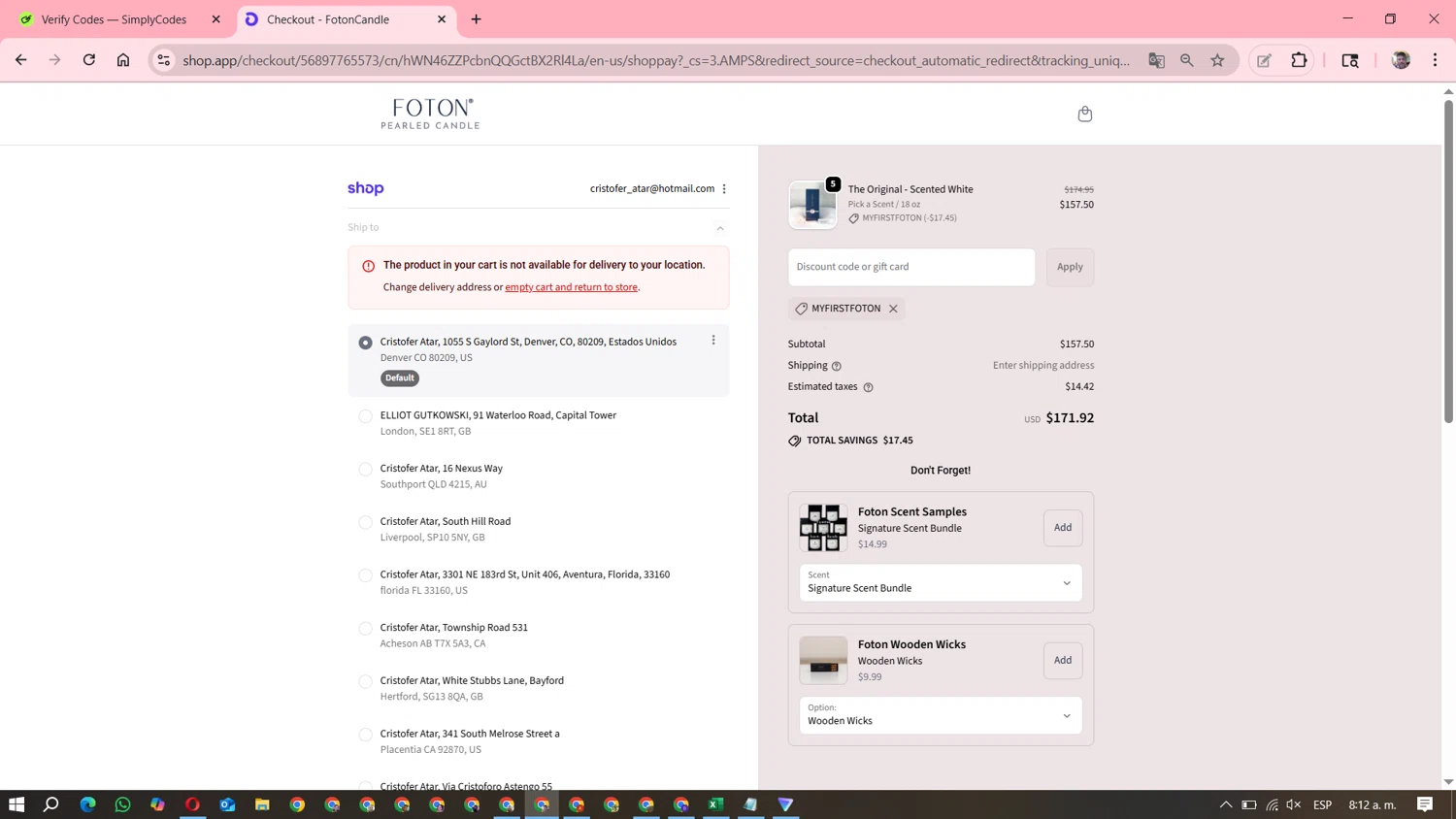Open Outlook from the taskbar

(227, 804)
